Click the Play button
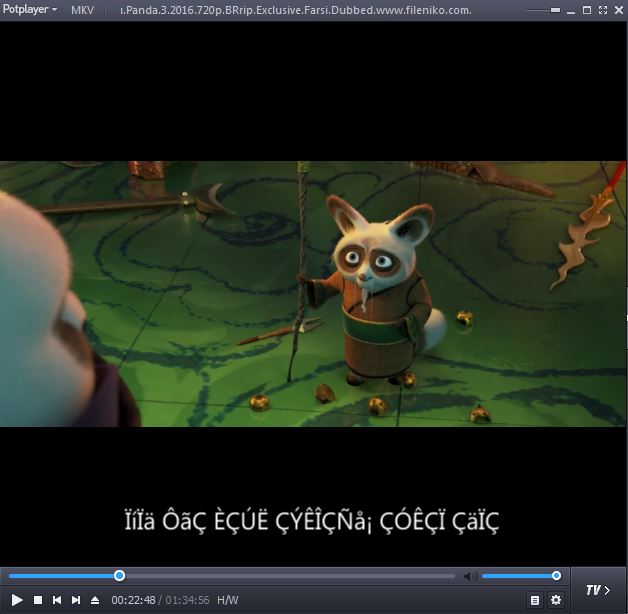628x614 pixels. [x=16, y=600]
